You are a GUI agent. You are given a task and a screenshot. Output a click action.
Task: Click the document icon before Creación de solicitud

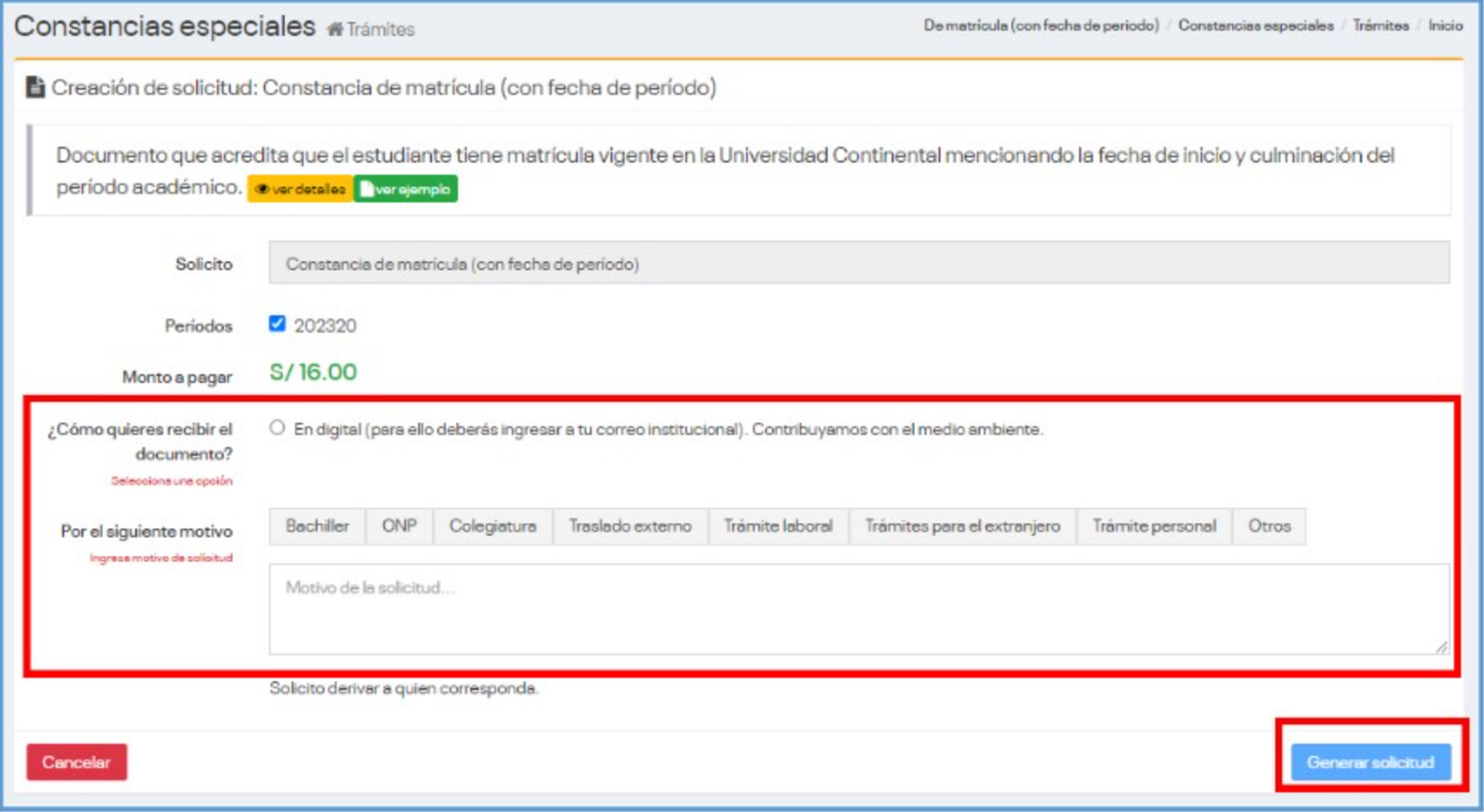(35, 88)
